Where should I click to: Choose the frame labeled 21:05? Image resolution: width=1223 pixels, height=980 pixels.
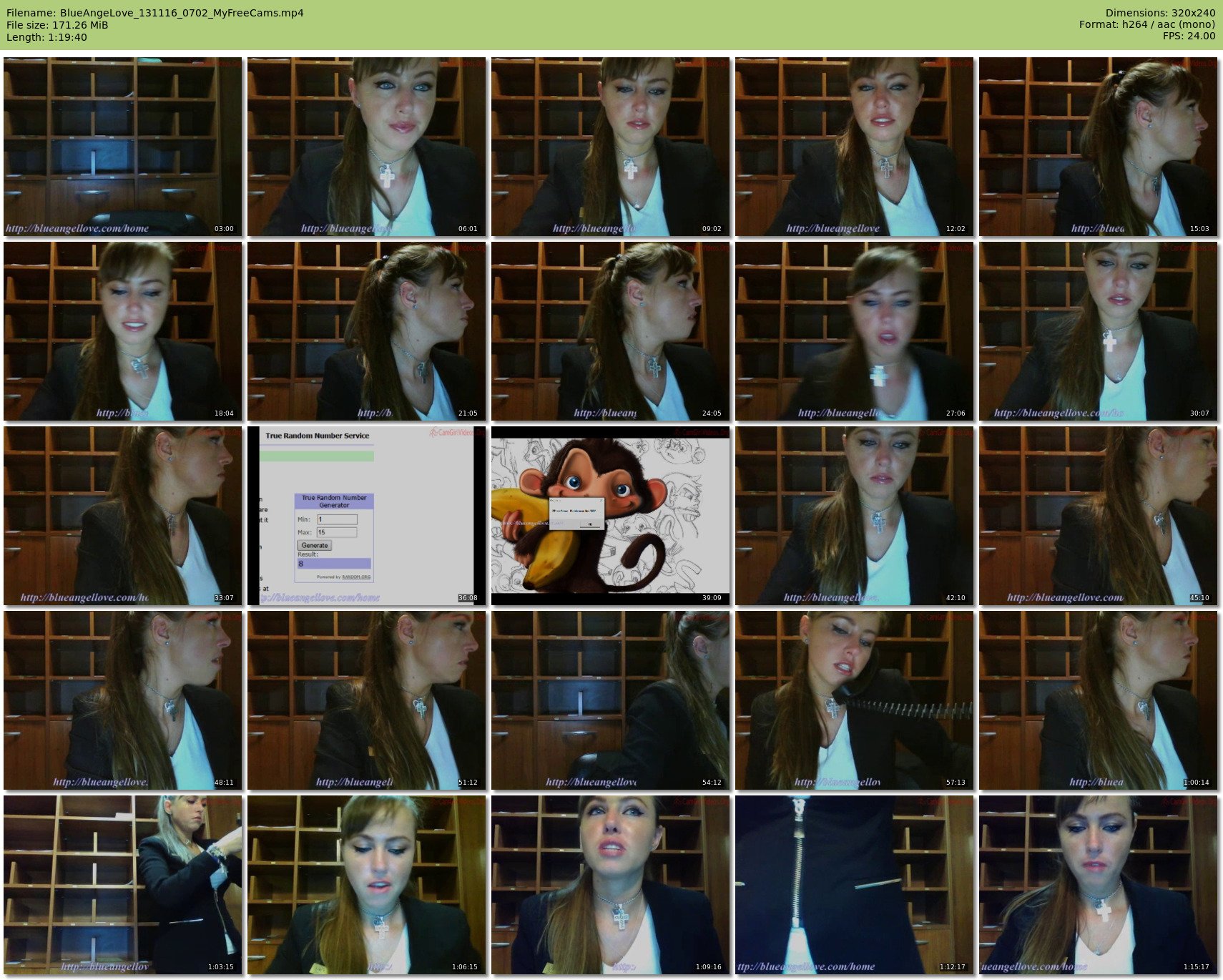click(x=367, y=331)
